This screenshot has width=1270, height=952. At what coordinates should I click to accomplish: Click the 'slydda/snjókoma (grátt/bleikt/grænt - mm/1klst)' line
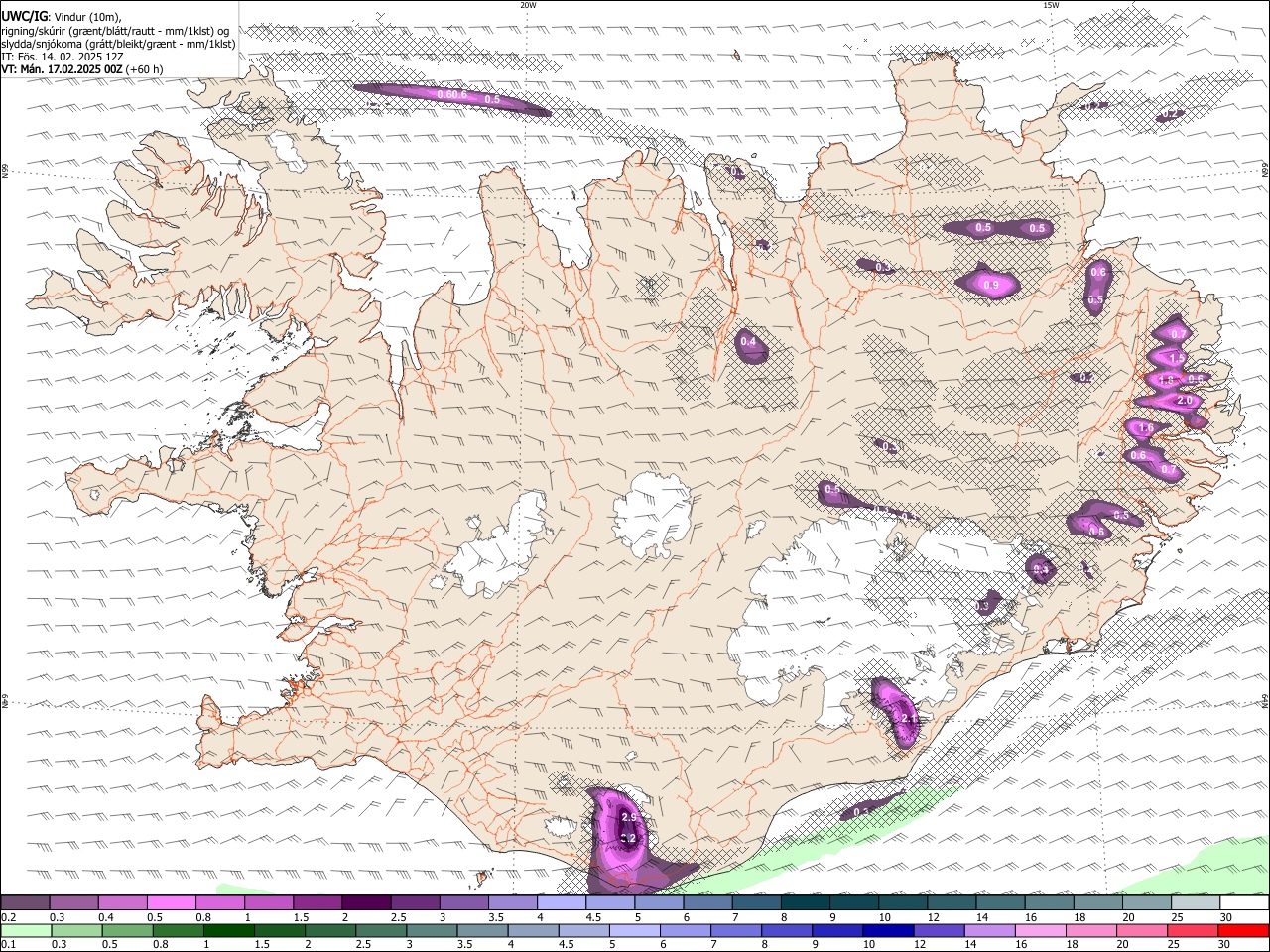coord(118,44)
